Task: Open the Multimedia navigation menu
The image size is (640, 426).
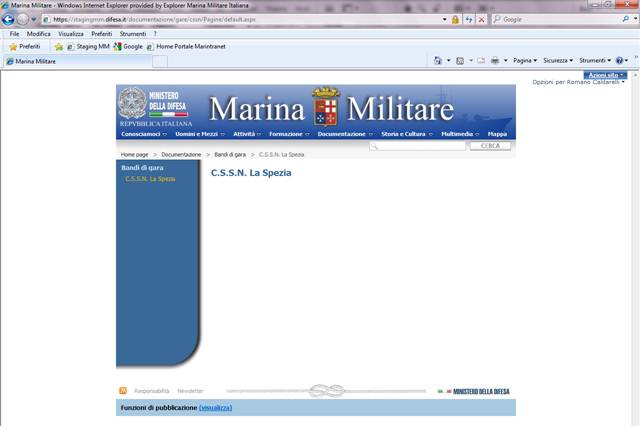Action: pos(460,134)
